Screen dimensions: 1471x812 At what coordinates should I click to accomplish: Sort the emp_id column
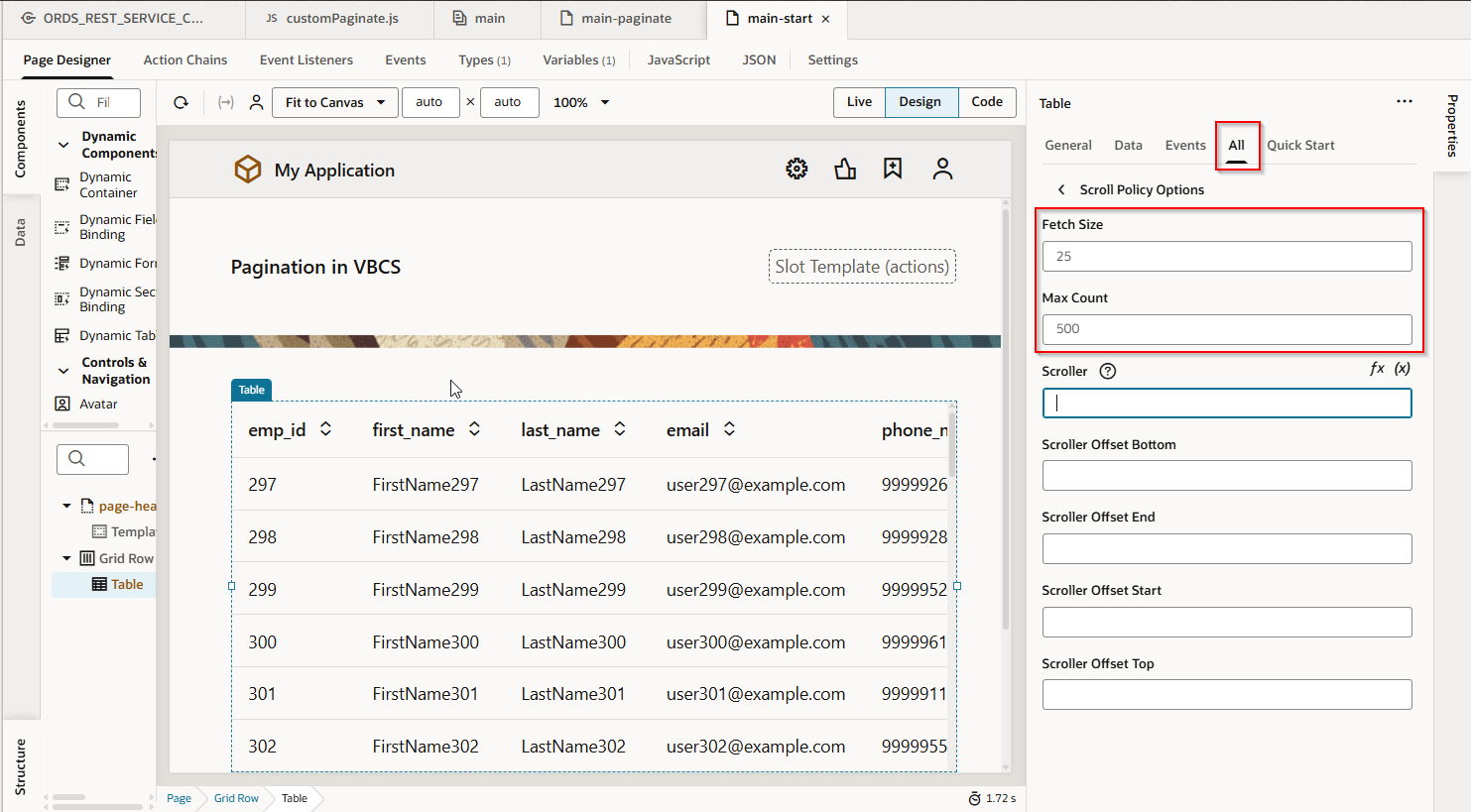[x=325, y=429]
